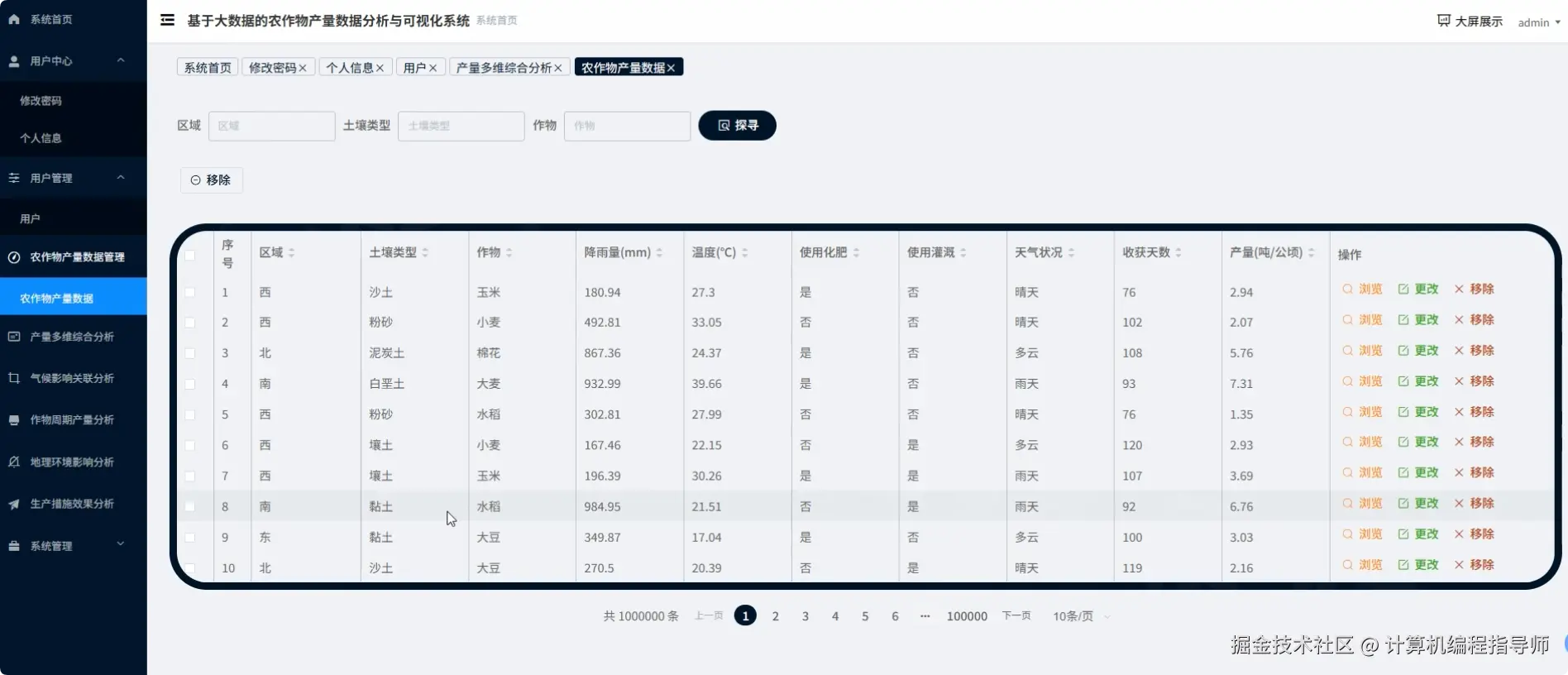Close the 农作物产量数据 page tab

[671, 69]
